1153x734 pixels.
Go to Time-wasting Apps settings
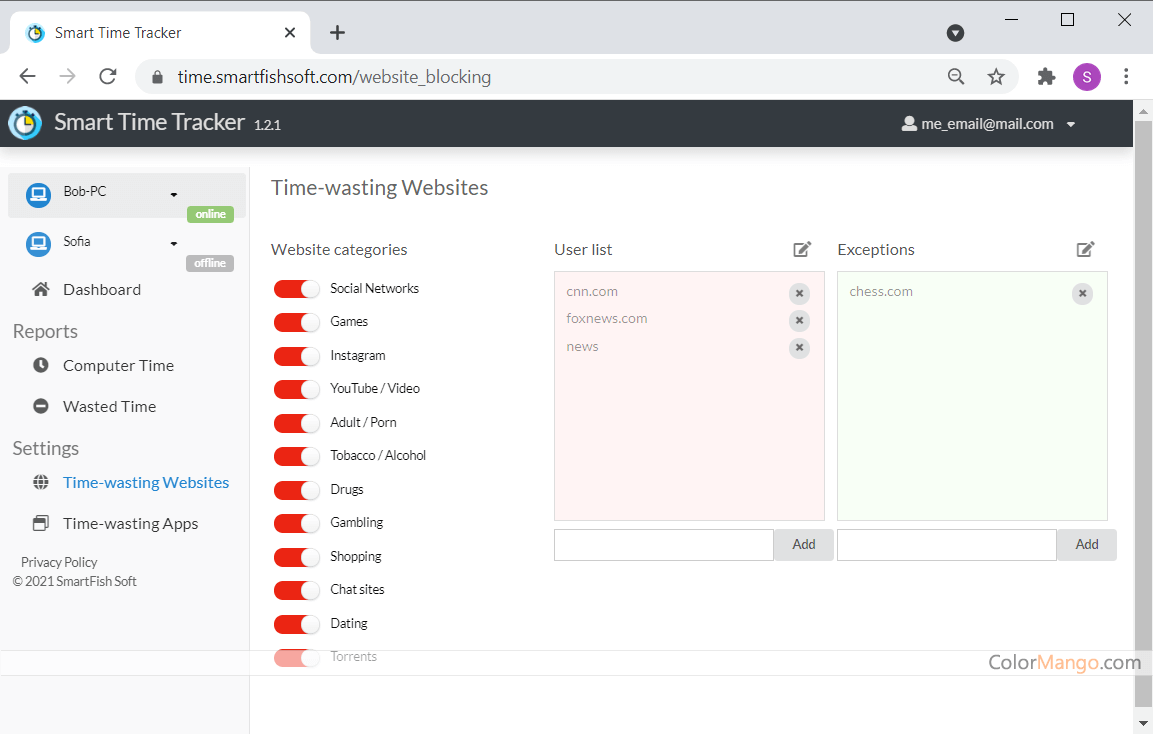coord(130,523)
